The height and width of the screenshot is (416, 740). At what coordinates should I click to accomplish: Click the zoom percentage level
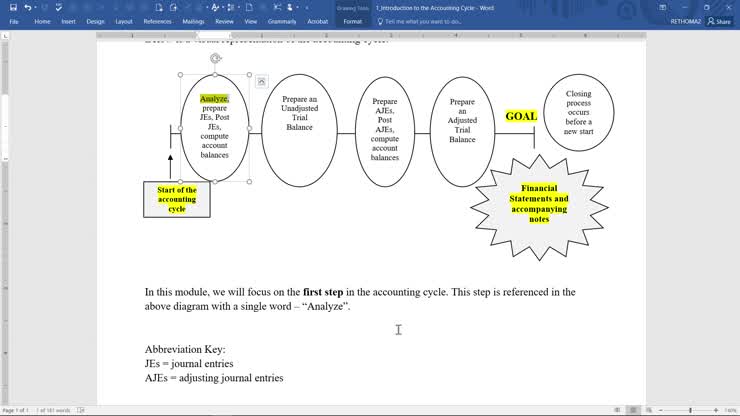730,410
